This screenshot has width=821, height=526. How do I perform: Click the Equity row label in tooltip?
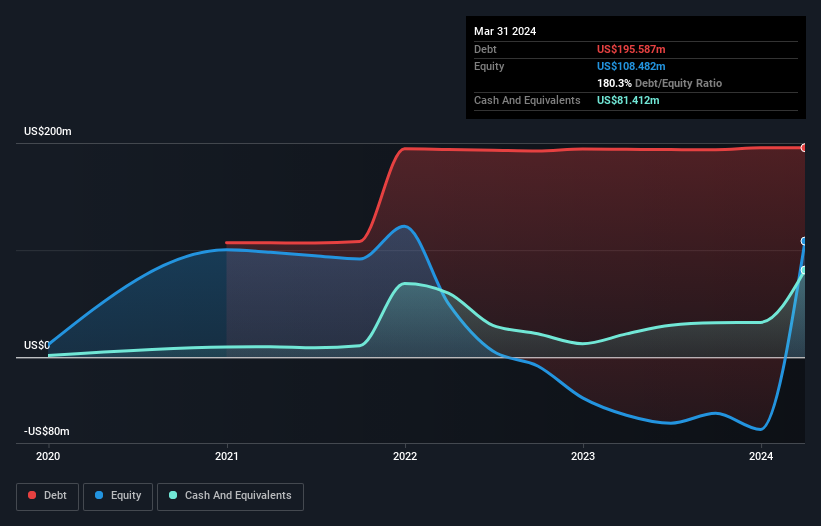tap(489, 66)
